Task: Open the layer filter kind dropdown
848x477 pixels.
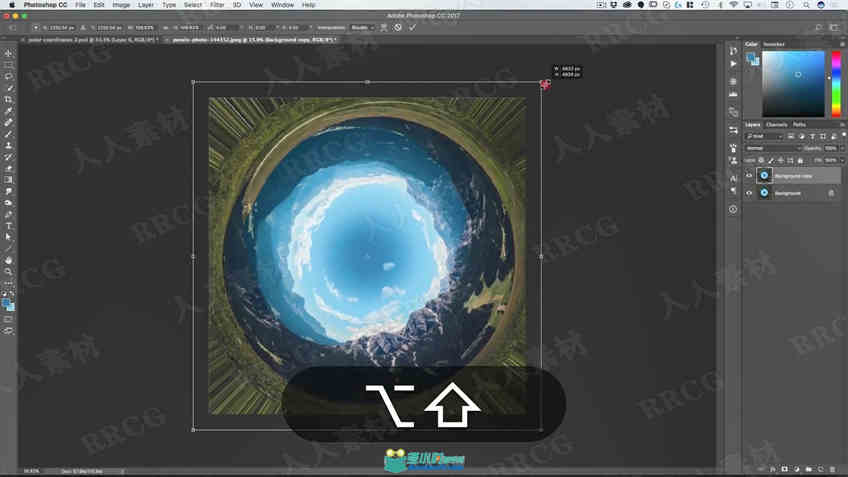Action: coord(764,136)
